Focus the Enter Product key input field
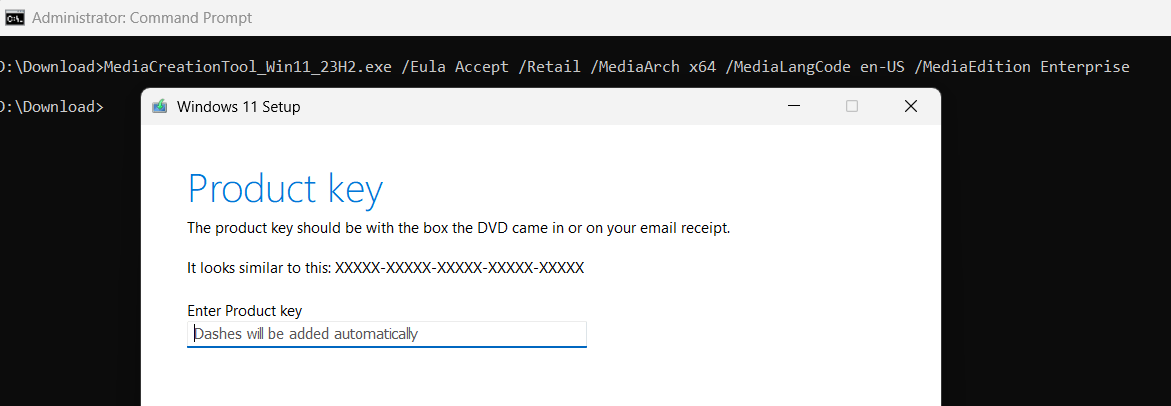1171x406 pixels. pos(387,334)
